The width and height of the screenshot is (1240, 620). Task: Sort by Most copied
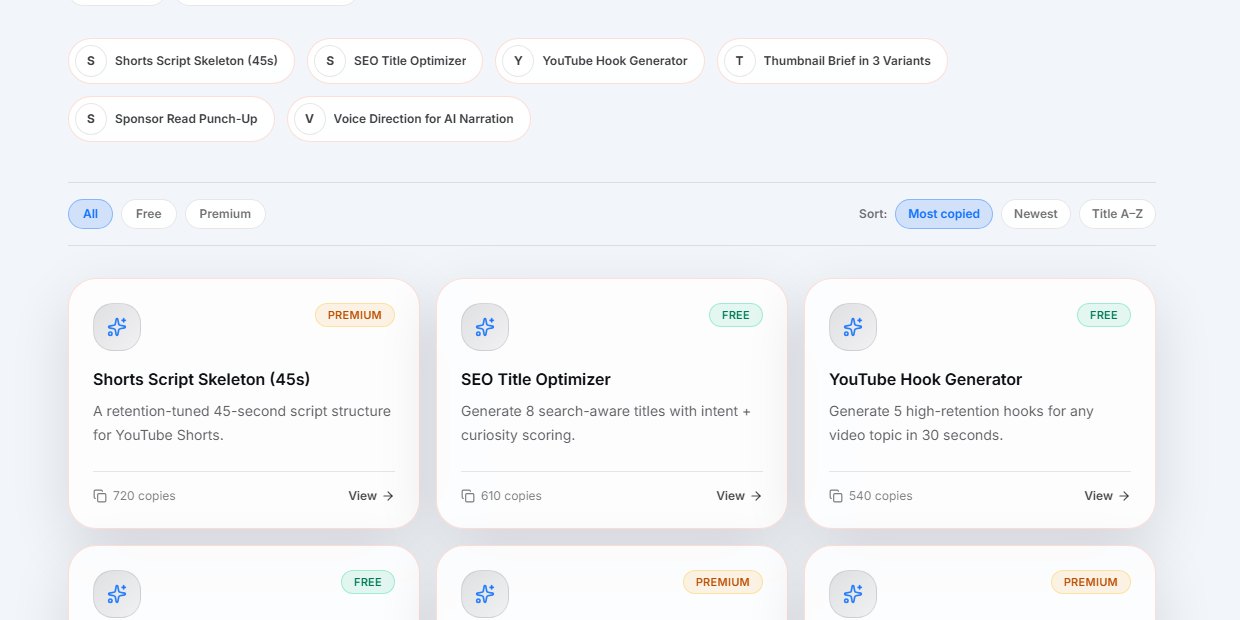tap(944, 214)
